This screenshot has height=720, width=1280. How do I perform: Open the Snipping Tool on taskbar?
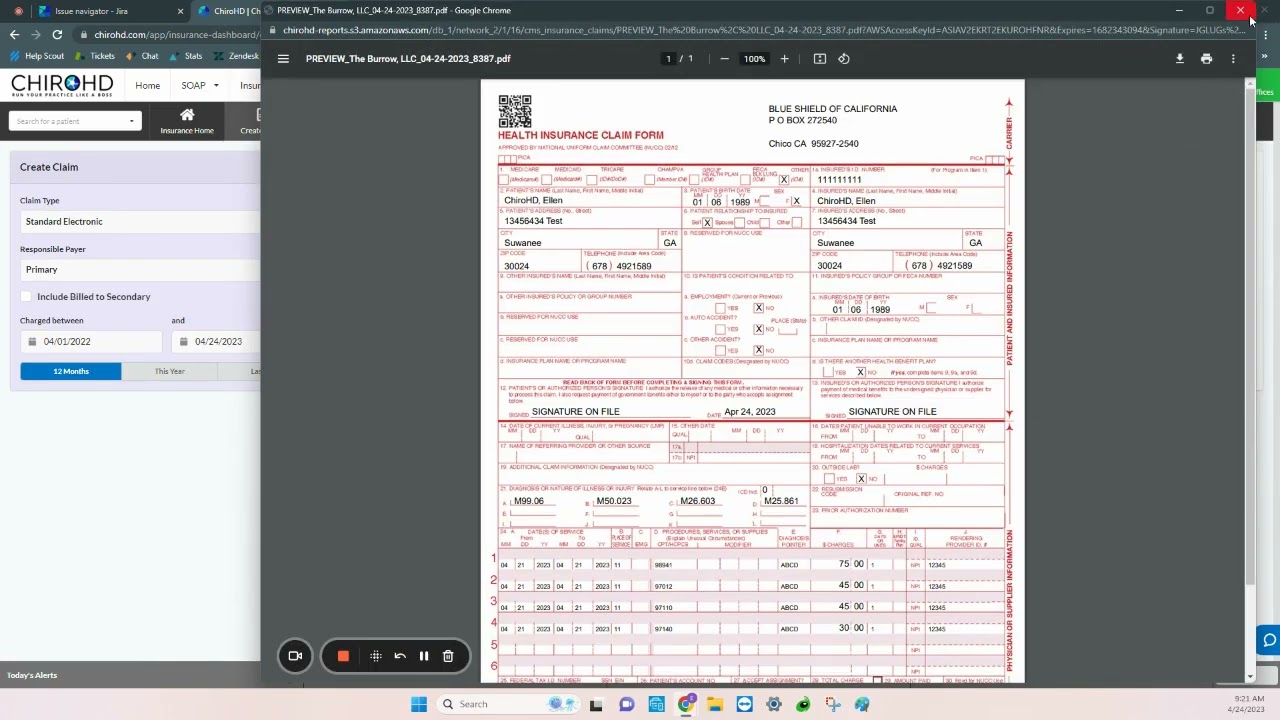[x=833, y=704]
